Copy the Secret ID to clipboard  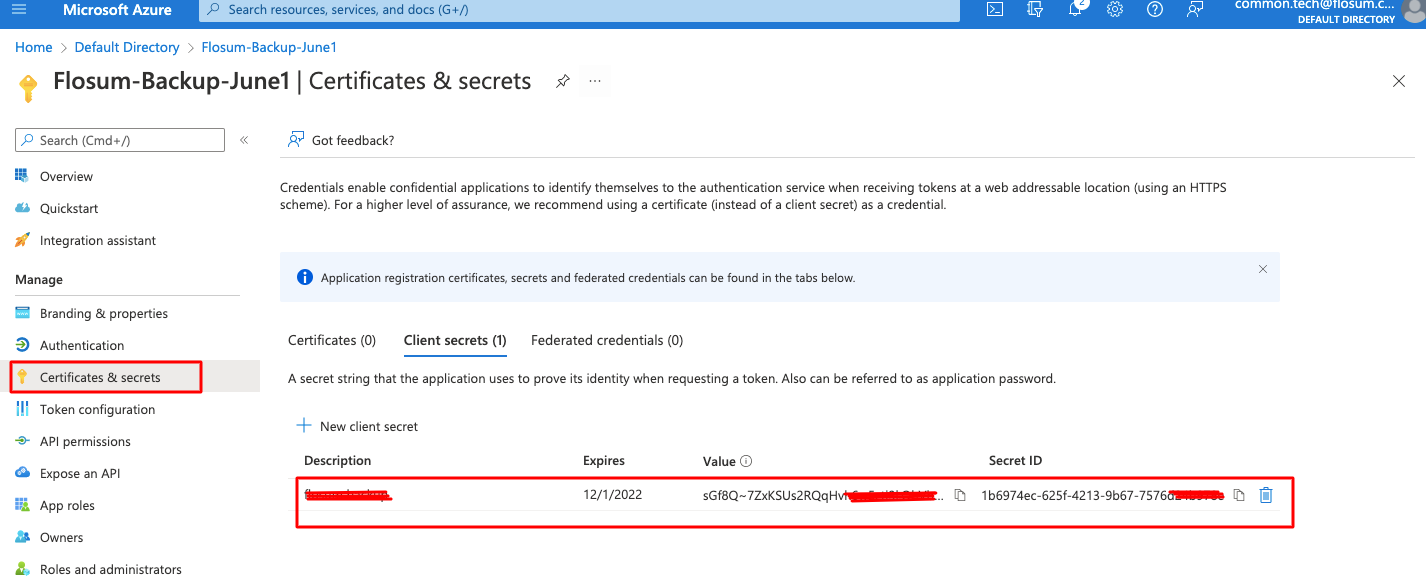(1239, 495)
